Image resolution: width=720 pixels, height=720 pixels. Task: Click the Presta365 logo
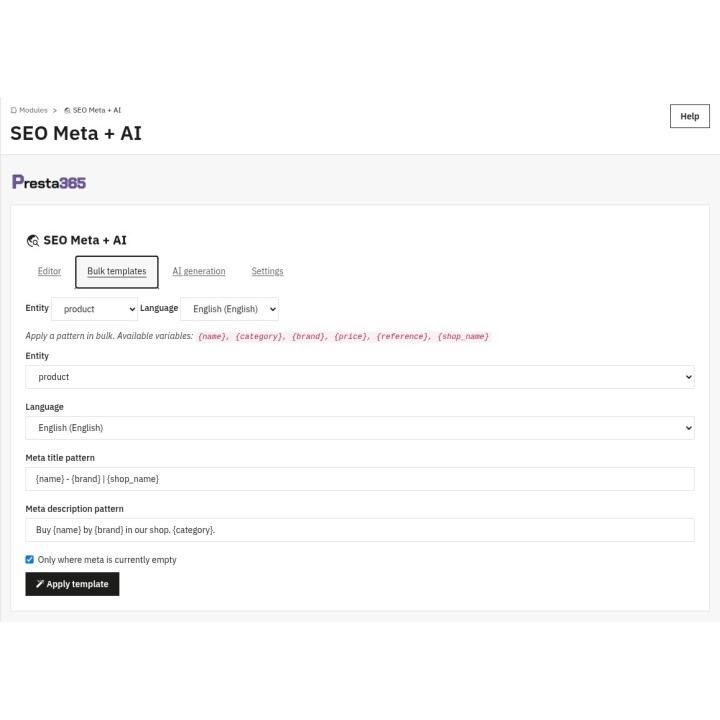pos(49,182)
